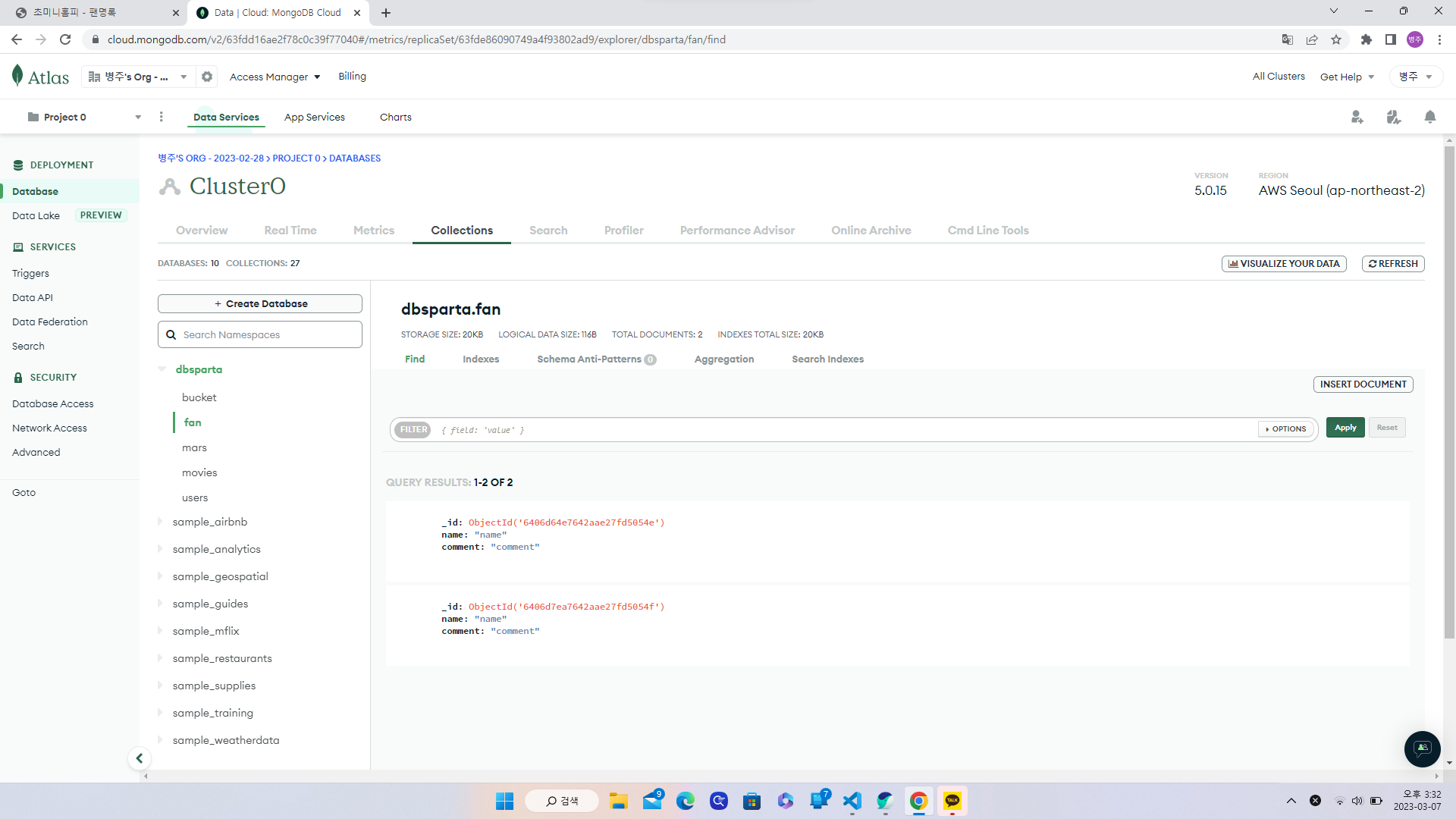The width and height of the screenshot is (1456, 819).
Task: Open Triggers in sidebar
Action: click(30, 273)
